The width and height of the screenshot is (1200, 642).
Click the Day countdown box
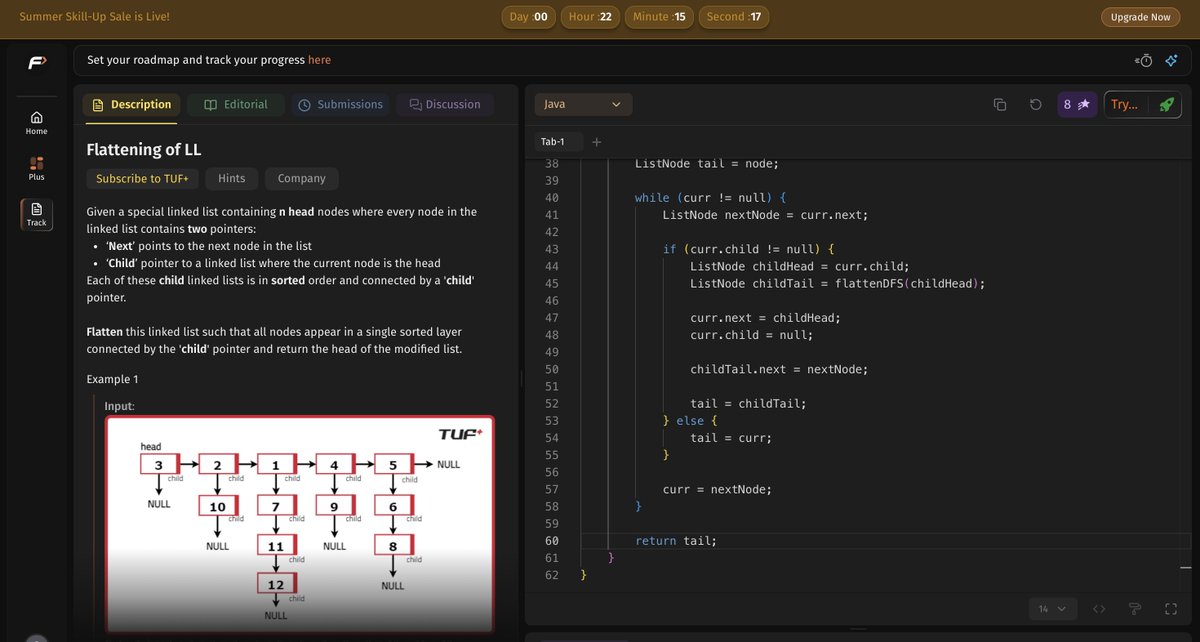click(x=529, y=17)
